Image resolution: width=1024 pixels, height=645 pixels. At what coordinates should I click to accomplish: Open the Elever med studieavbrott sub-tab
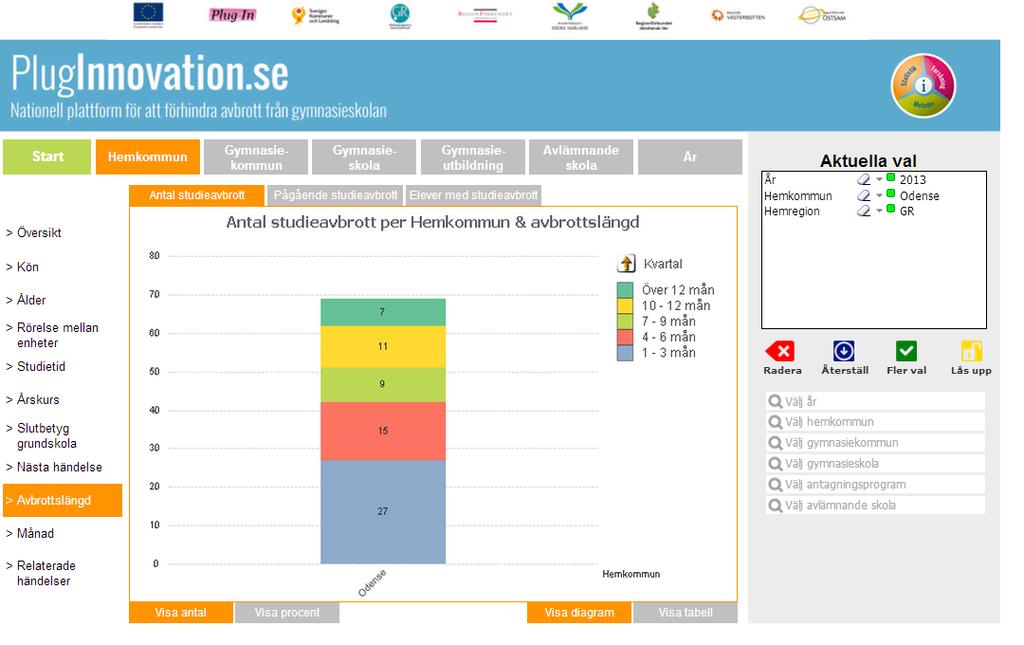click(473, 195)
